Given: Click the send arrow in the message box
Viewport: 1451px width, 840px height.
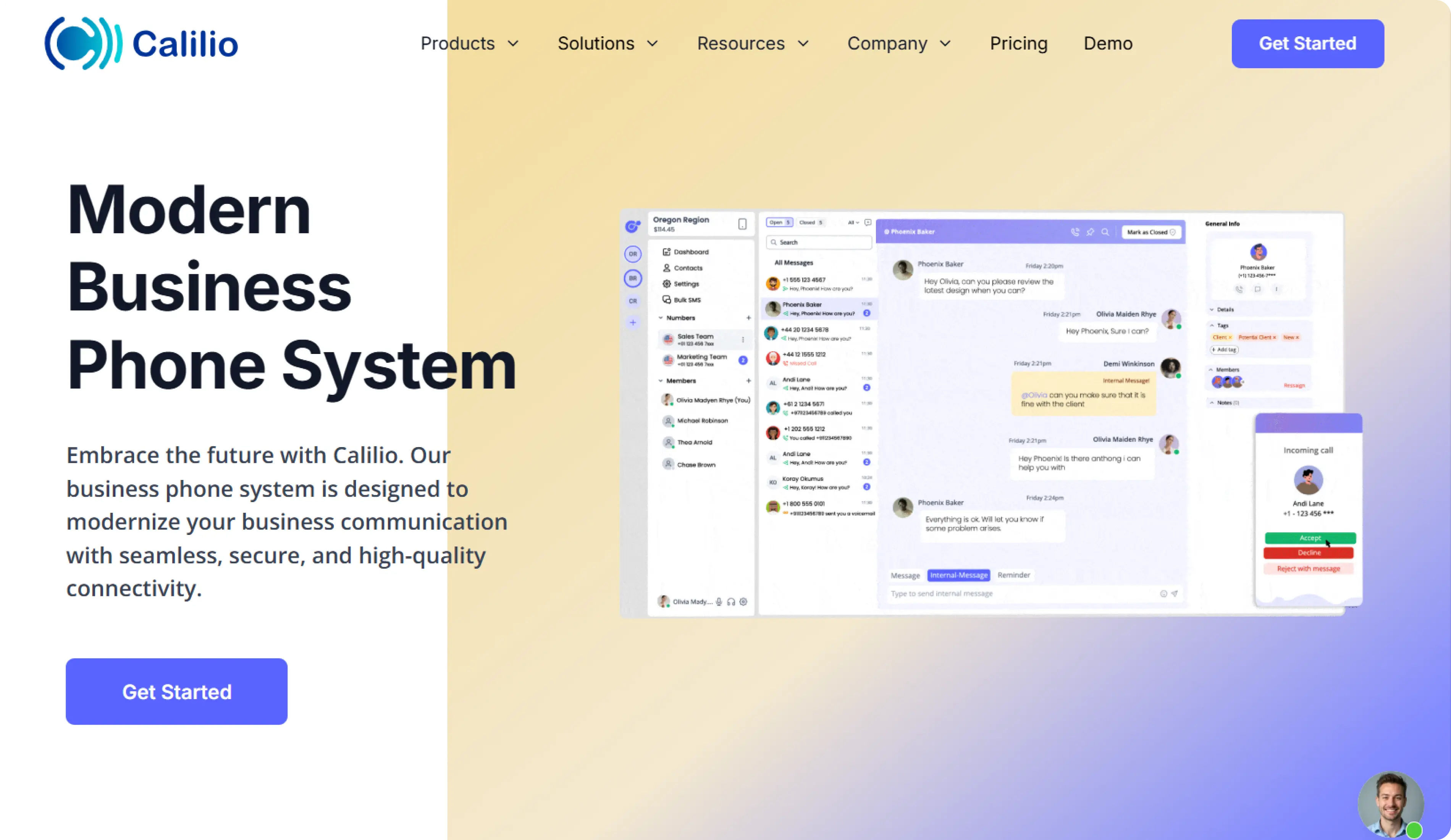Looking at the screenshot, I should 1174,594.
